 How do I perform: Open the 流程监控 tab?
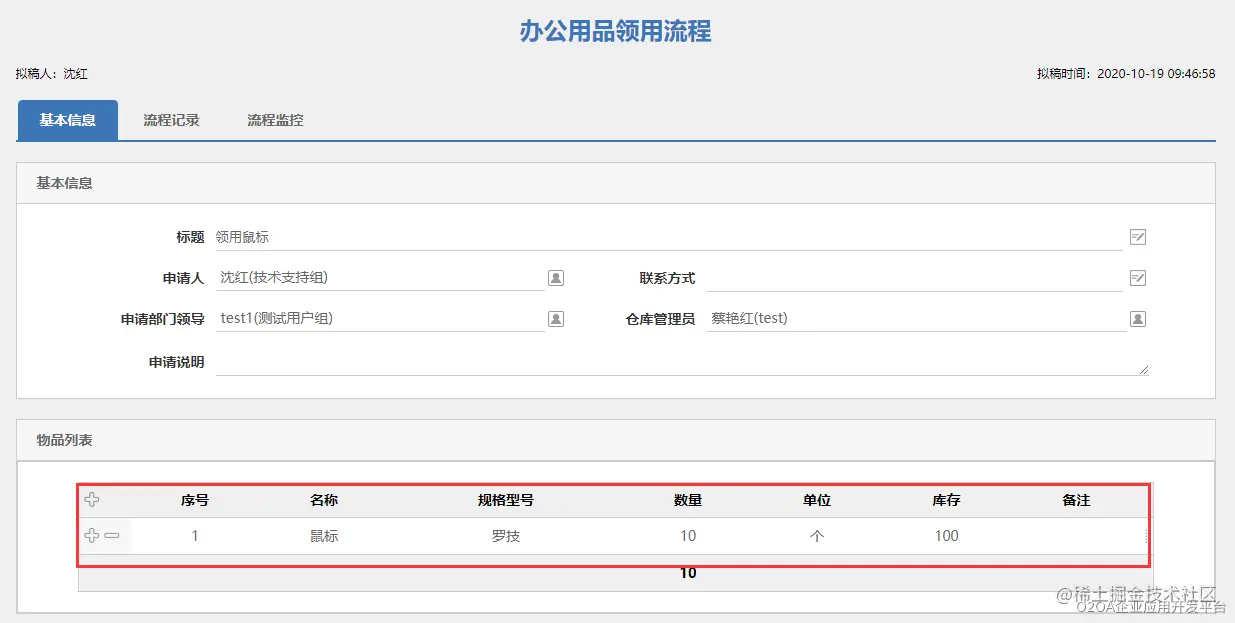[275, 120]
